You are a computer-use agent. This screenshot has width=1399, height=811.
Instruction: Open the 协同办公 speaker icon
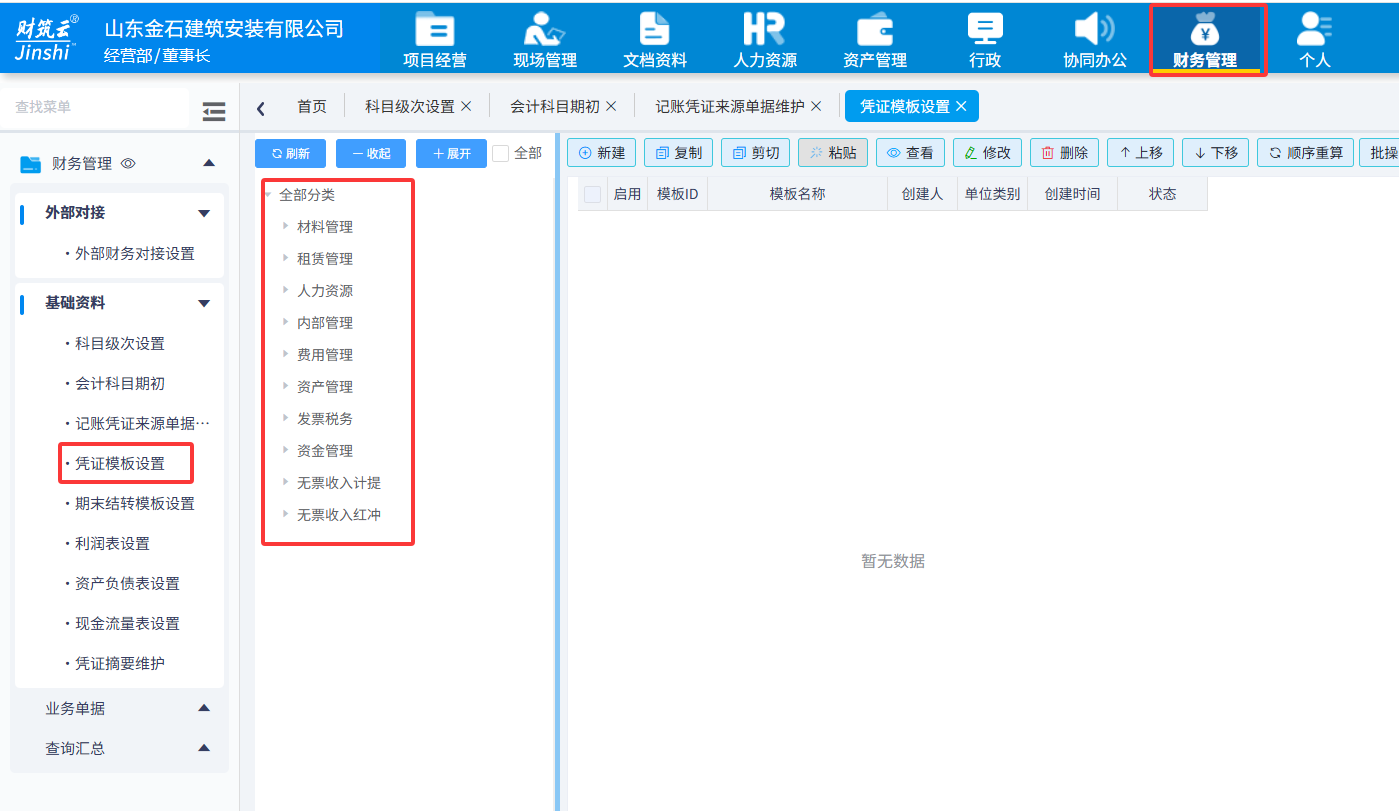tap(1095, 28)
